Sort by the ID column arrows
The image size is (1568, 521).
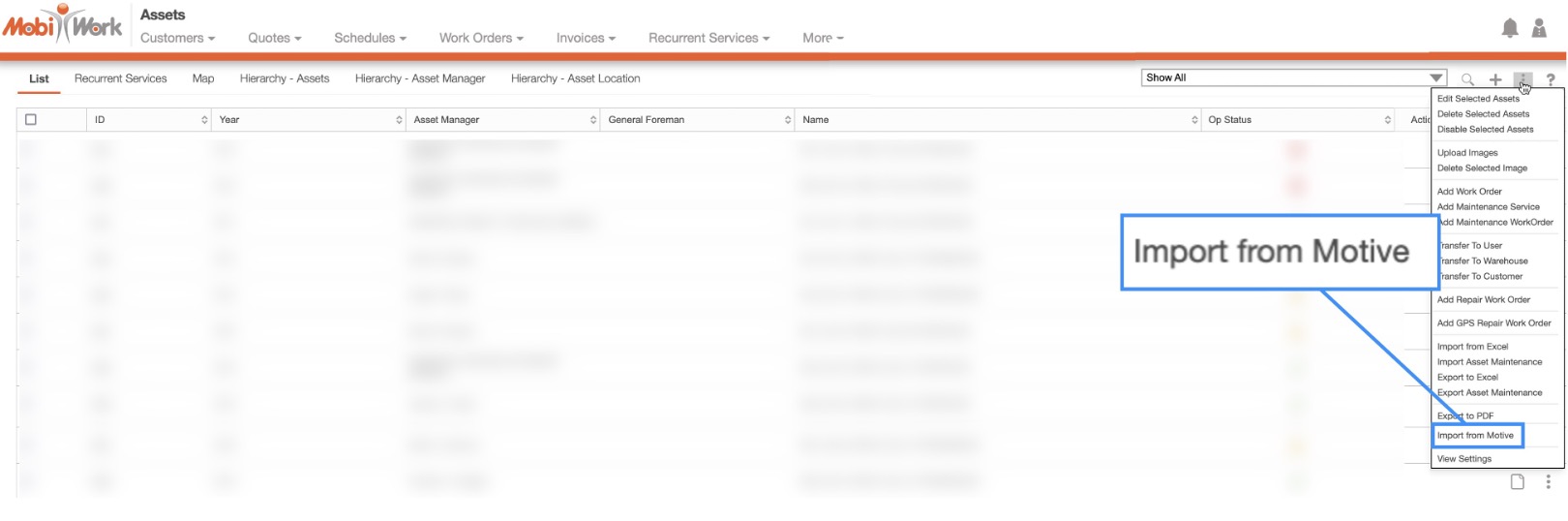tap(204, 120)
